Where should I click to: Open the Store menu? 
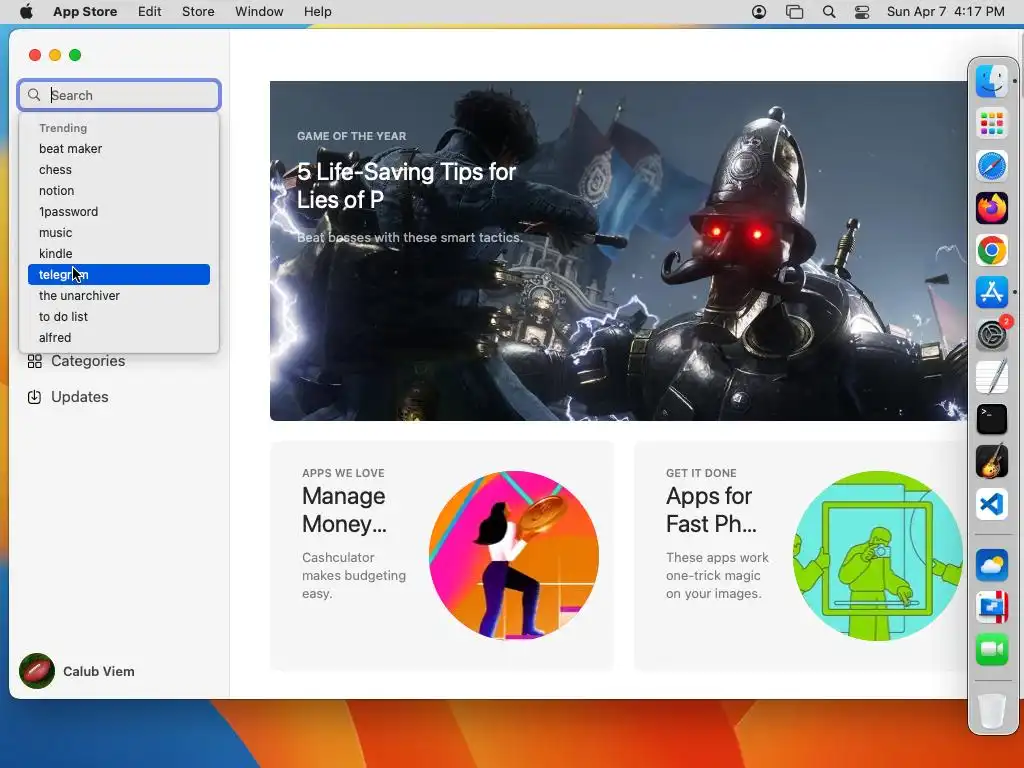coord(198,12)
